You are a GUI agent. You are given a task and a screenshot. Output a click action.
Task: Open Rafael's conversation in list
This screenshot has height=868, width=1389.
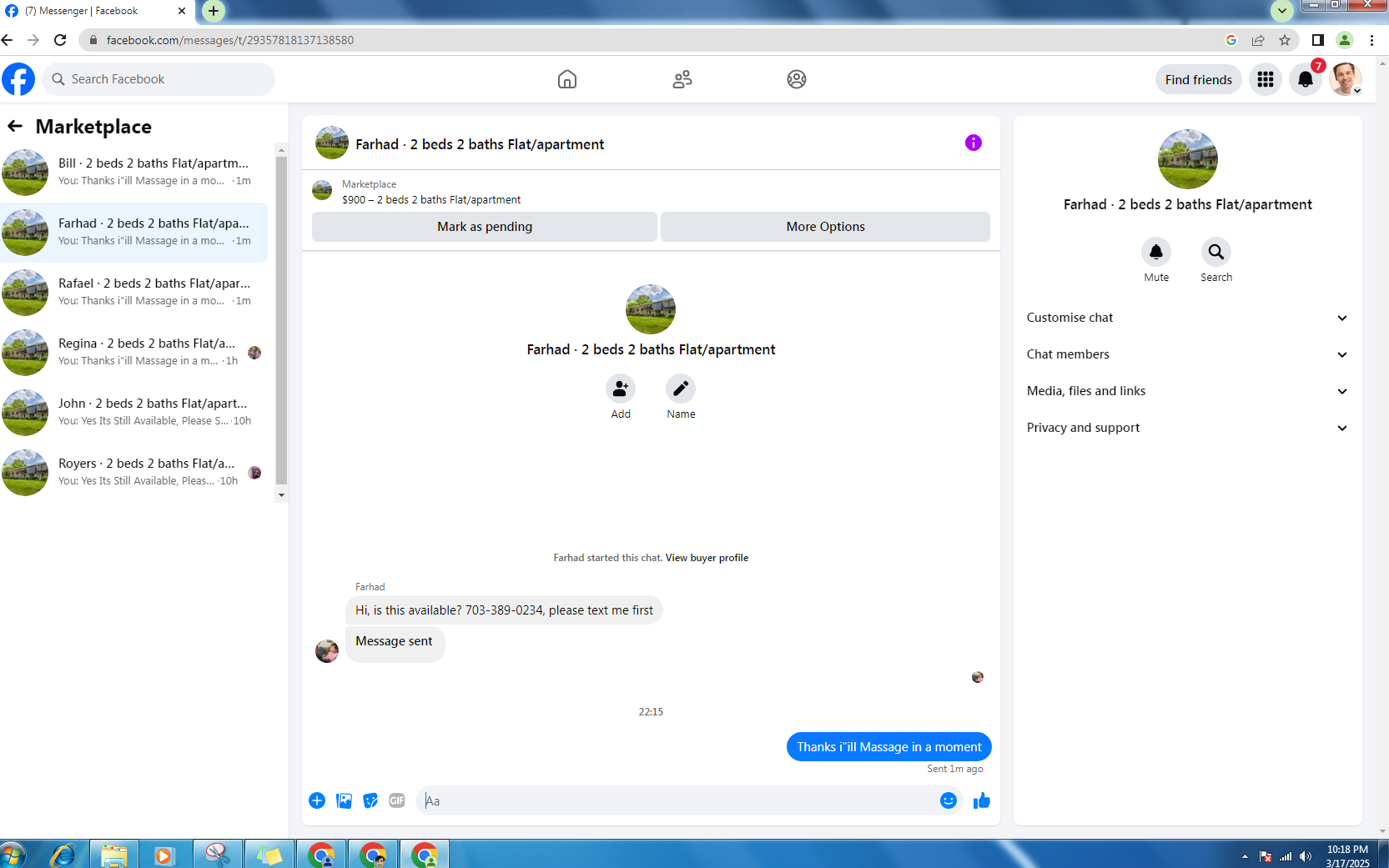(133, 292)
